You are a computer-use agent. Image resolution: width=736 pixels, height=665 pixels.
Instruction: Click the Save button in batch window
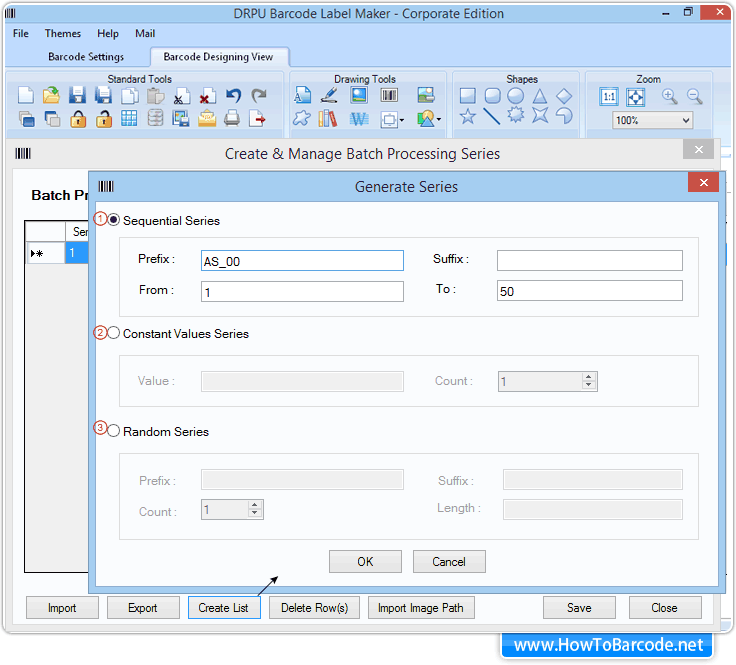(x=579, y=608)
